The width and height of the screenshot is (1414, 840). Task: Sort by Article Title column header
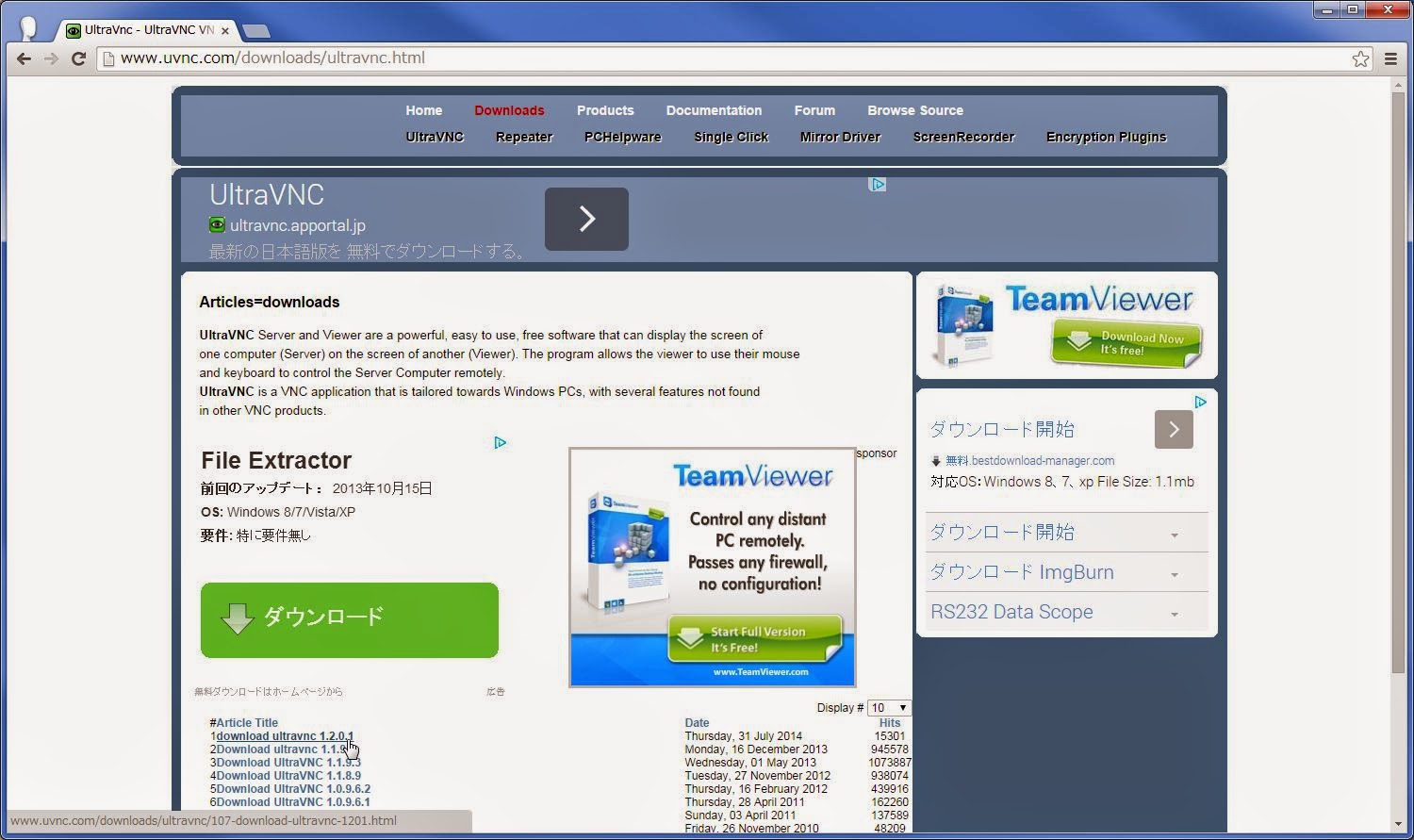pos(247,723)
